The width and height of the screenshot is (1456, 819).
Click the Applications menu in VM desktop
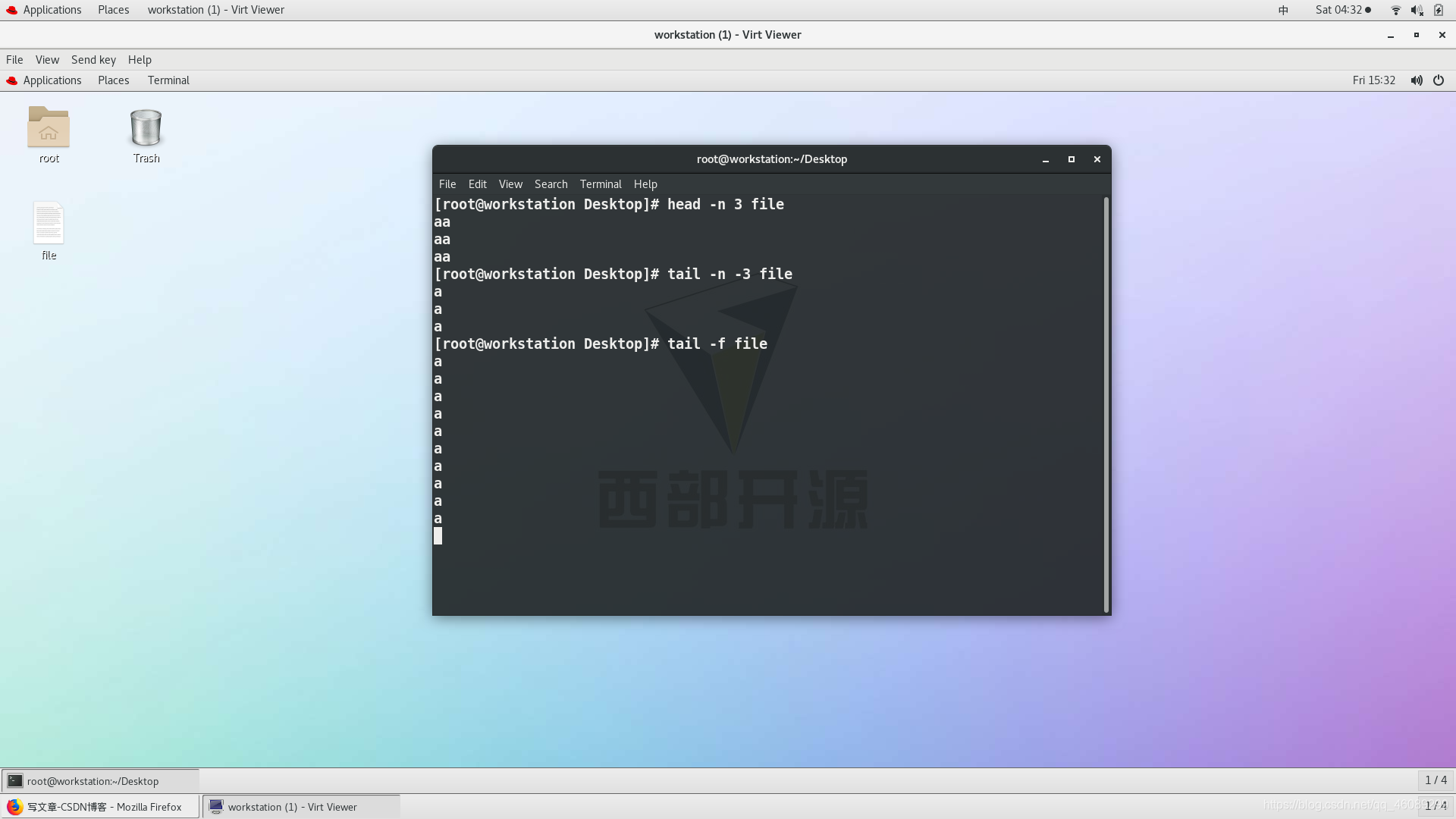52,80
